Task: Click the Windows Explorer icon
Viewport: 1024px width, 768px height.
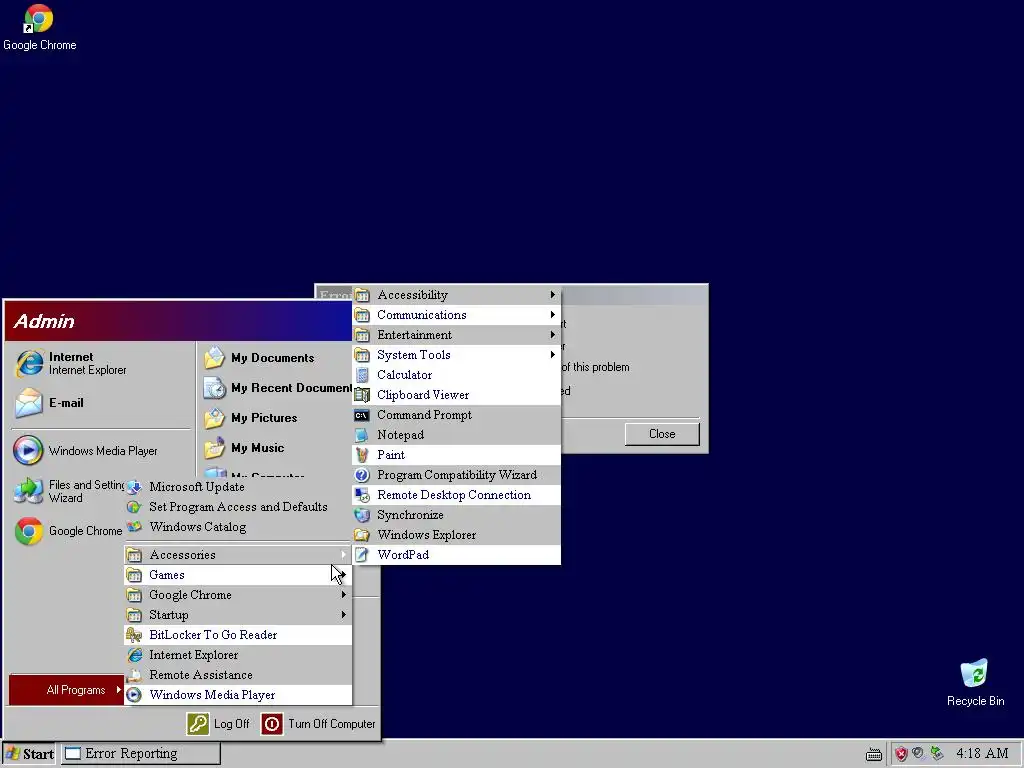Action: [x=362, y=535]
